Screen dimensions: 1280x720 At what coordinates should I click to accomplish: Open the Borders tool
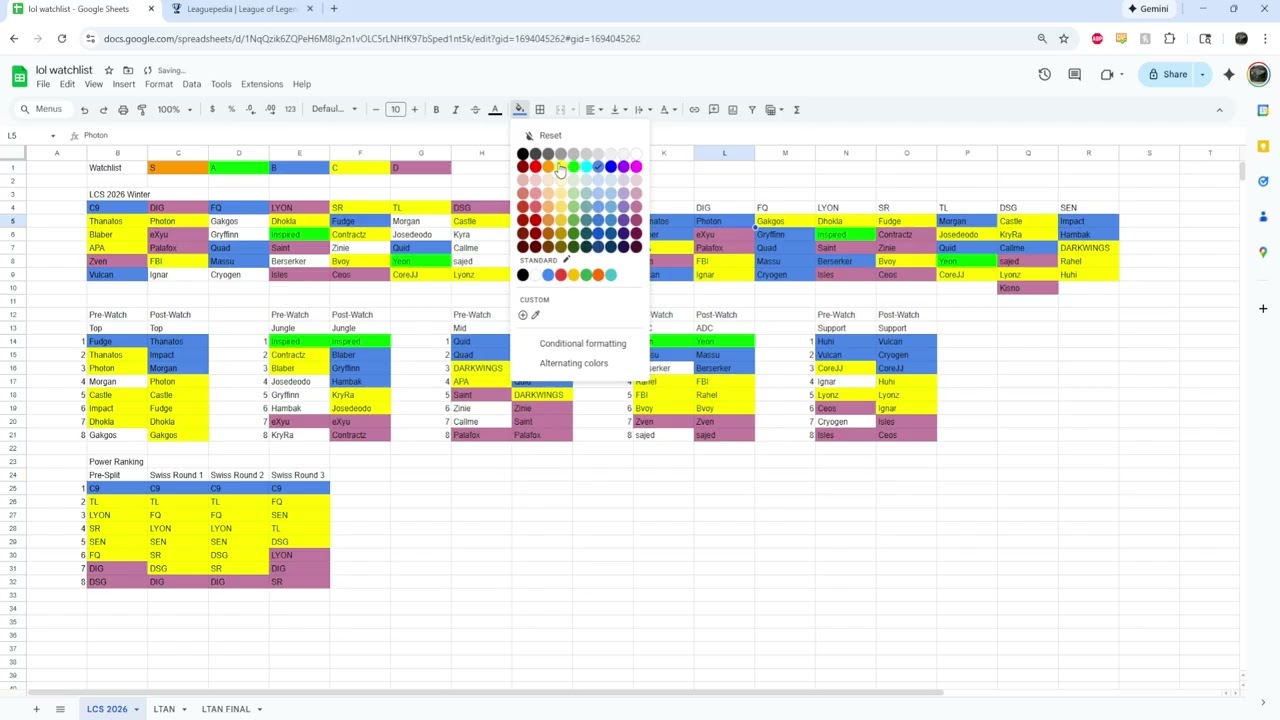point(540,110)
